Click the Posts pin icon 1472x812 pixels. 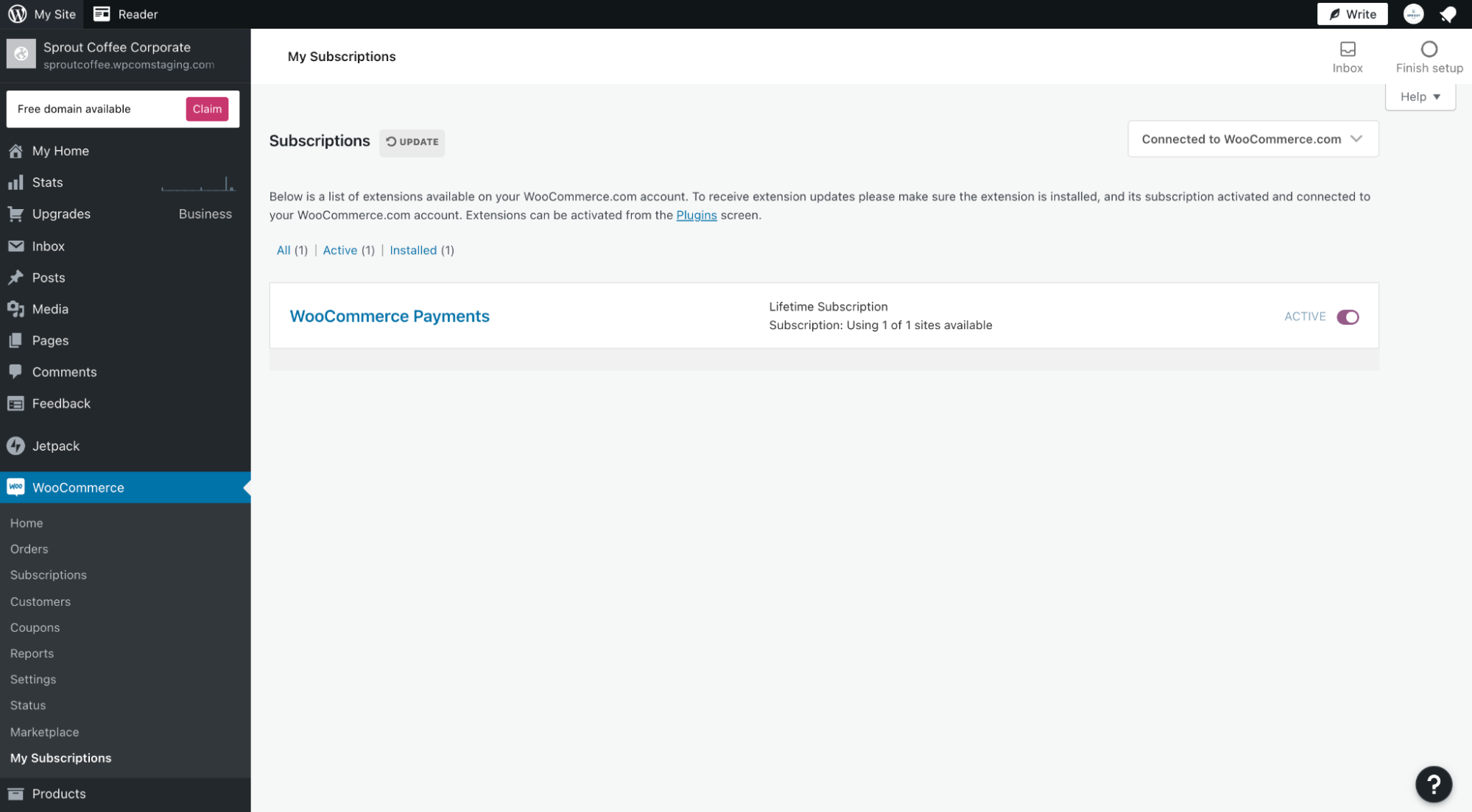(x=15, y=278)
